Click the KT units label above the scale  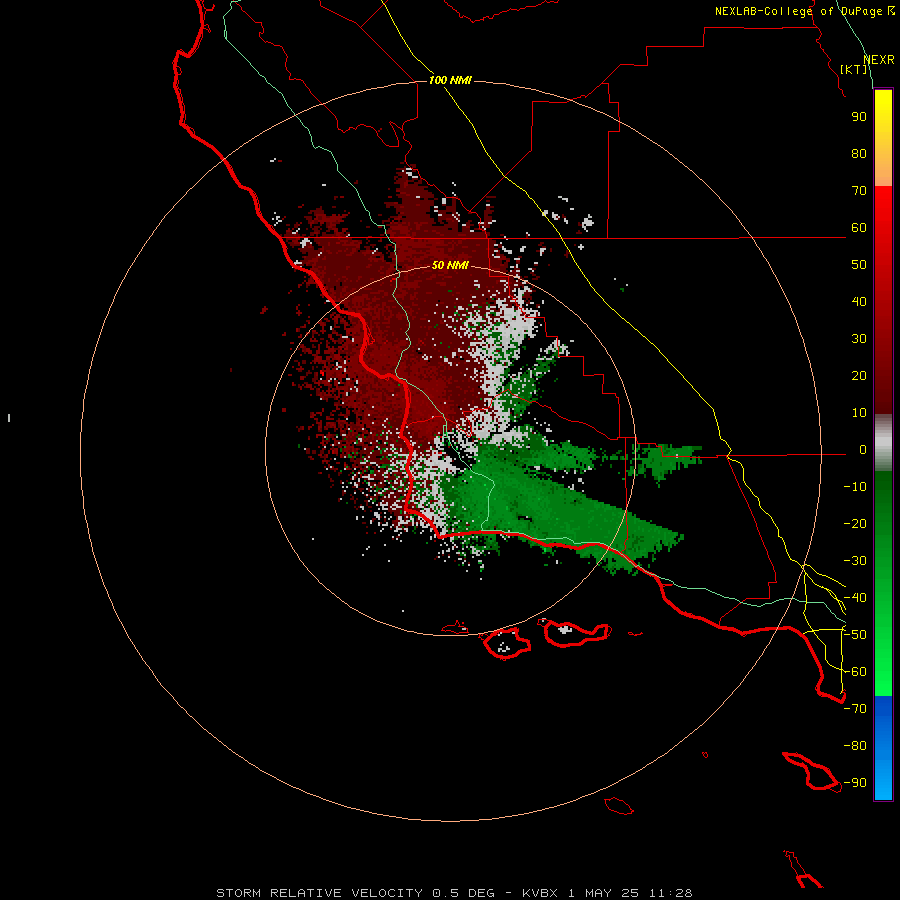(854, 69)
